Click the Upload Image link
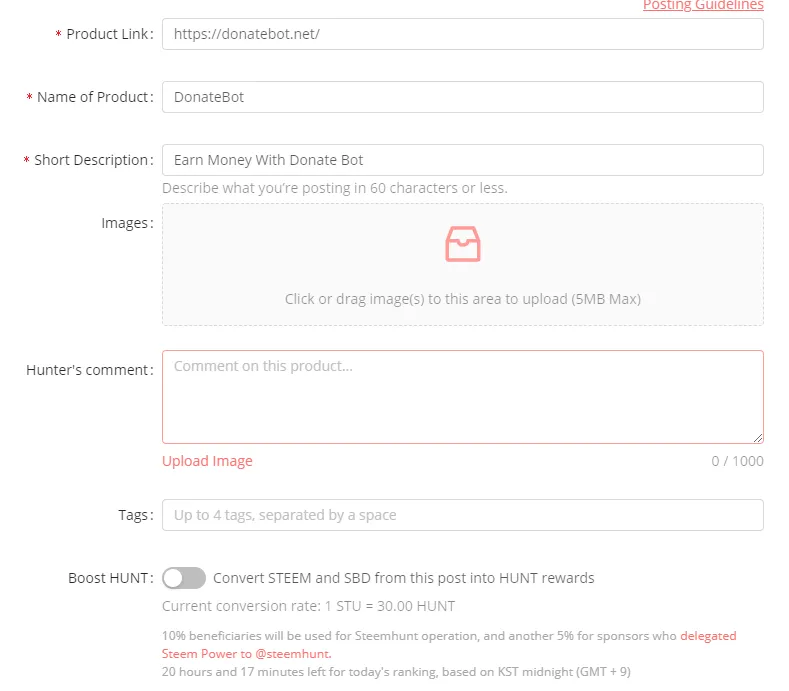The width and height of the screenshot is (789, 691). click(x=207, y=461)
